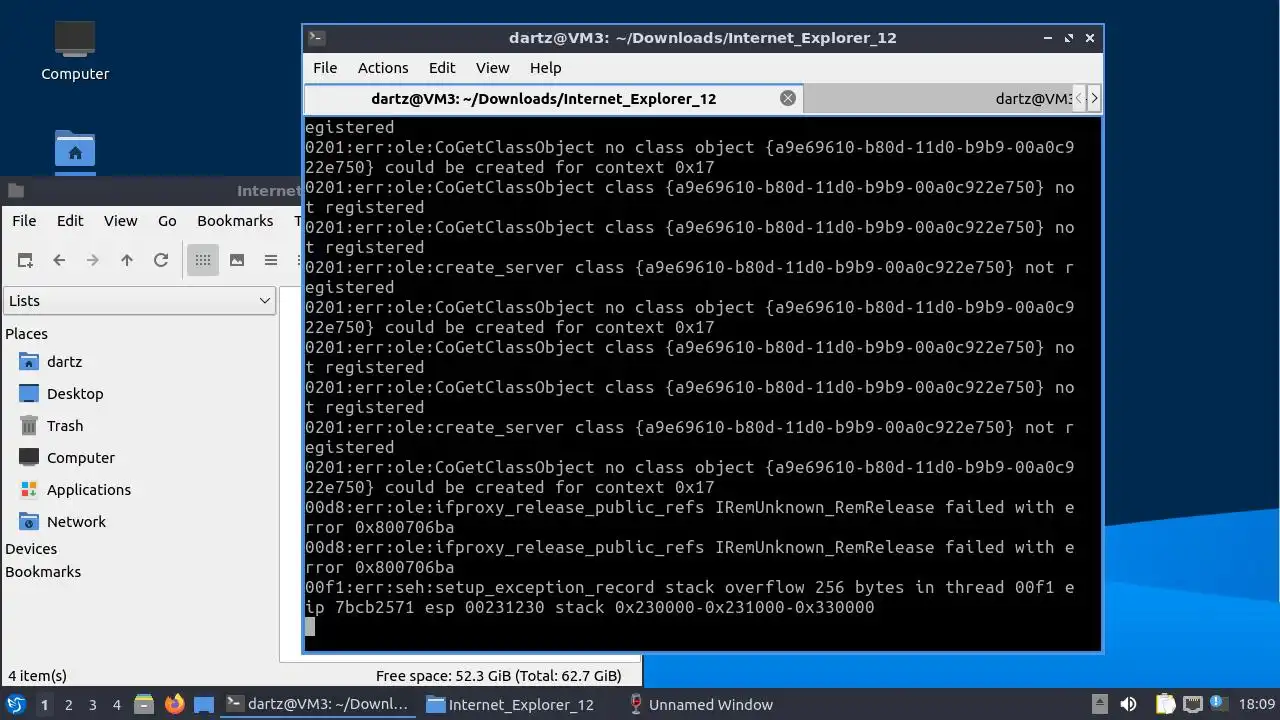Open terminal Help menu
The width and height of the screenshot is (1280, 720).
point(545,68)
